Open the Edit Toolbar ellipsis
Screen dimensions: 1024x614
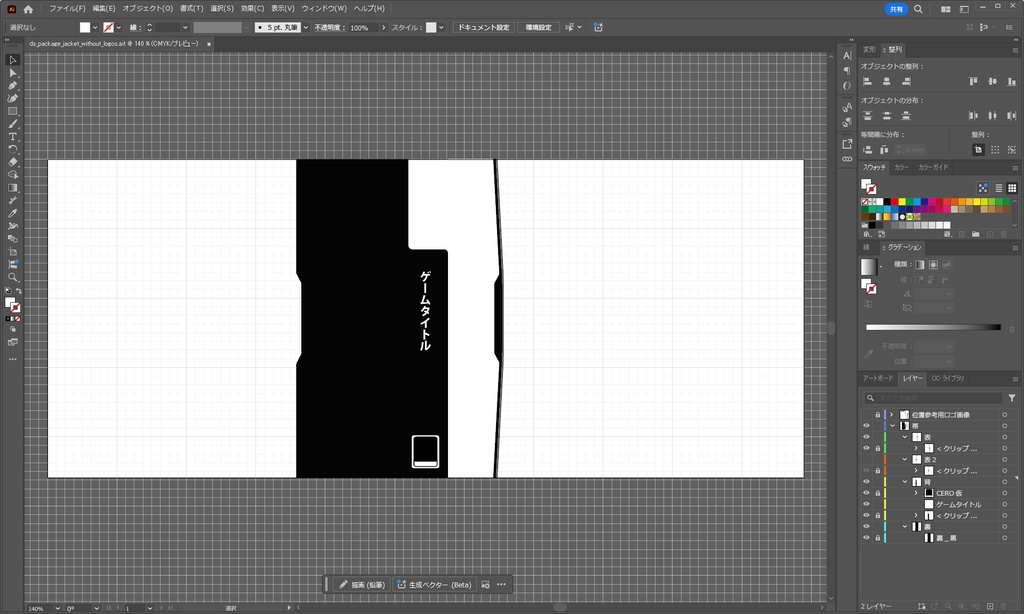(12, 359)
